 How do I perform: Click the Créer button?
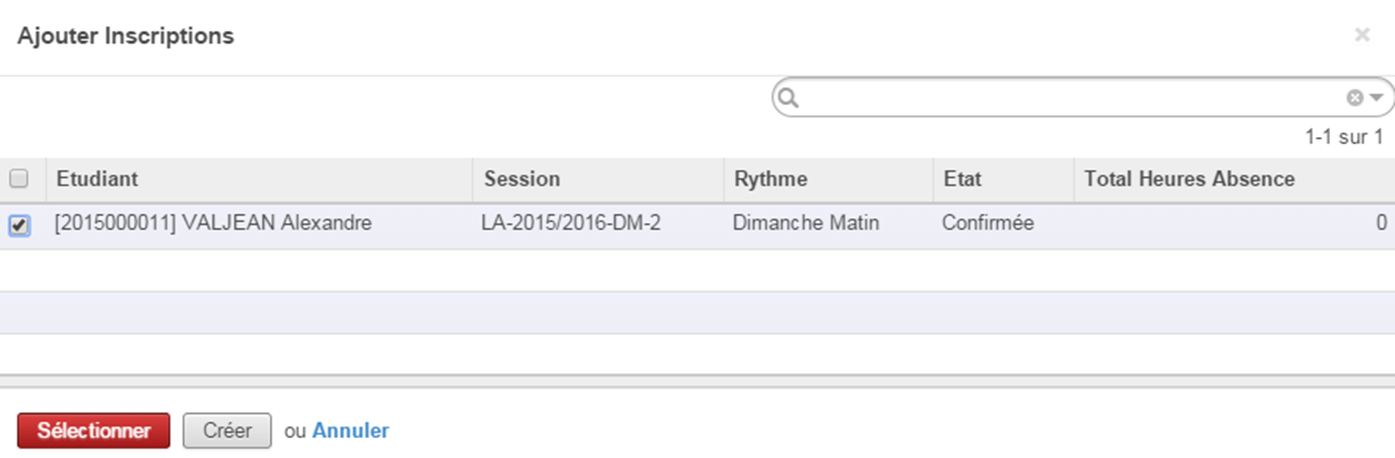[227, 431]
